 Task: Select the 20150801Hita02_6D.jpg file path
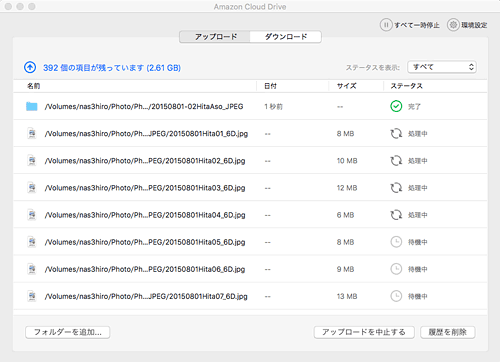tap(145, 161)
